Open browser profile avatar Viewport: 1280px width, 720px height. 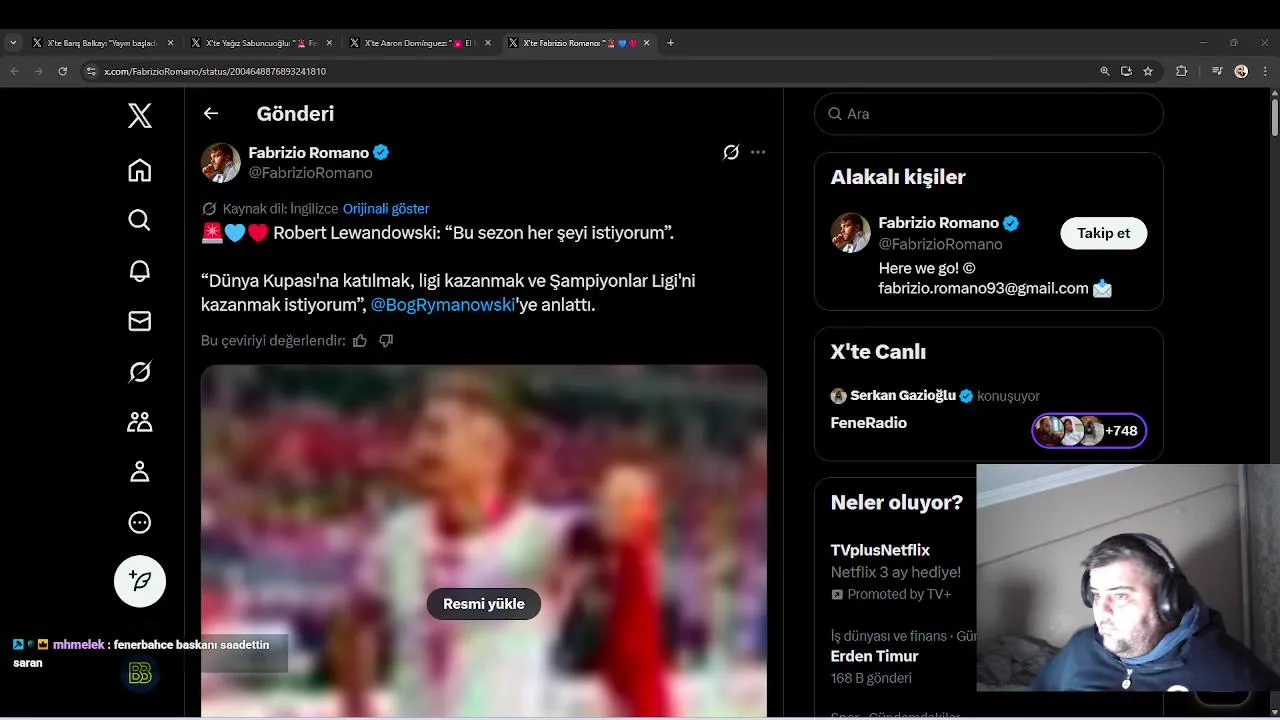(x=1241, y=71)
